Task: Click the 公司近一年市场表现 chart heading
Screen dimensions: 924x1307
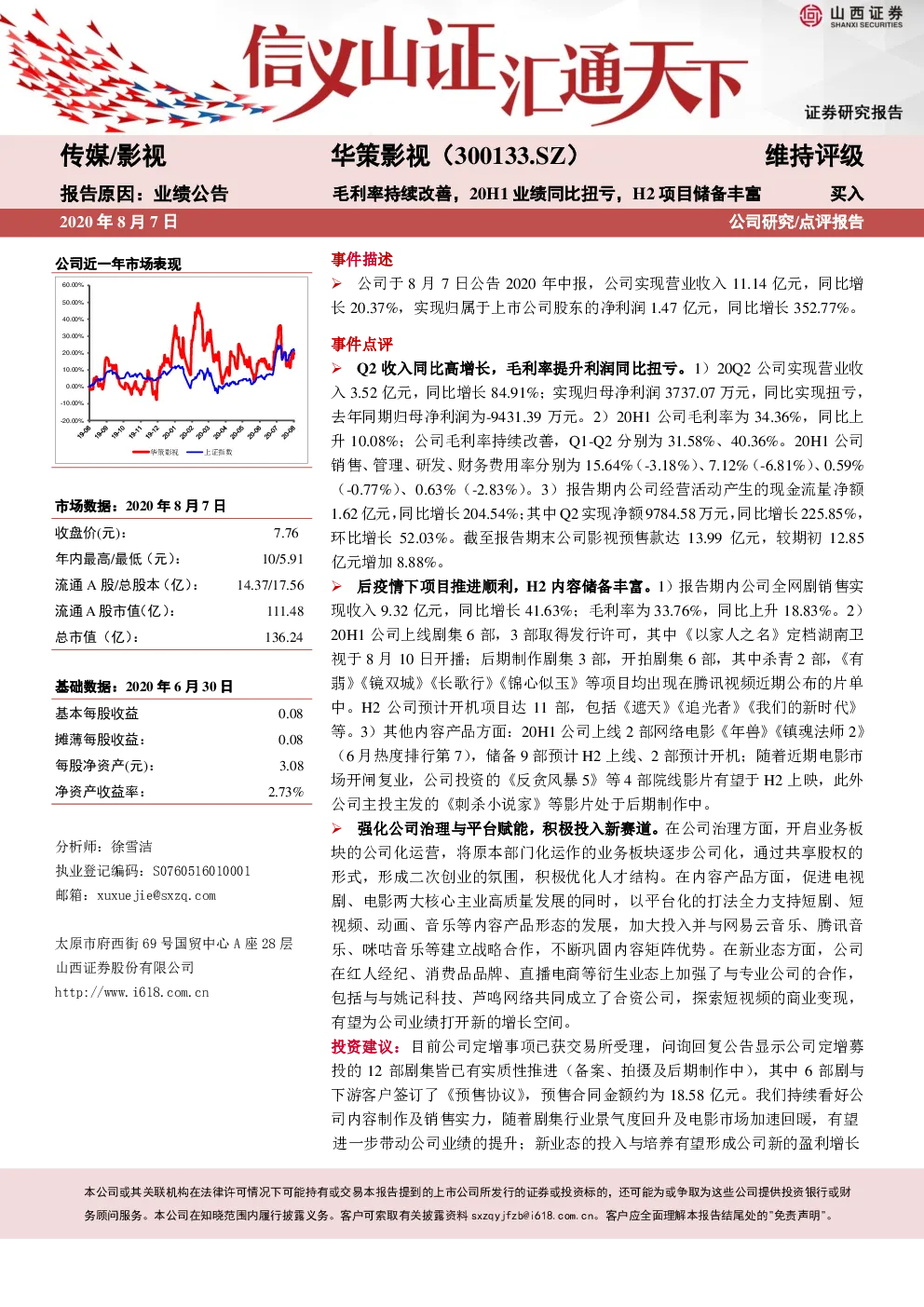Action: pos(118,265)
